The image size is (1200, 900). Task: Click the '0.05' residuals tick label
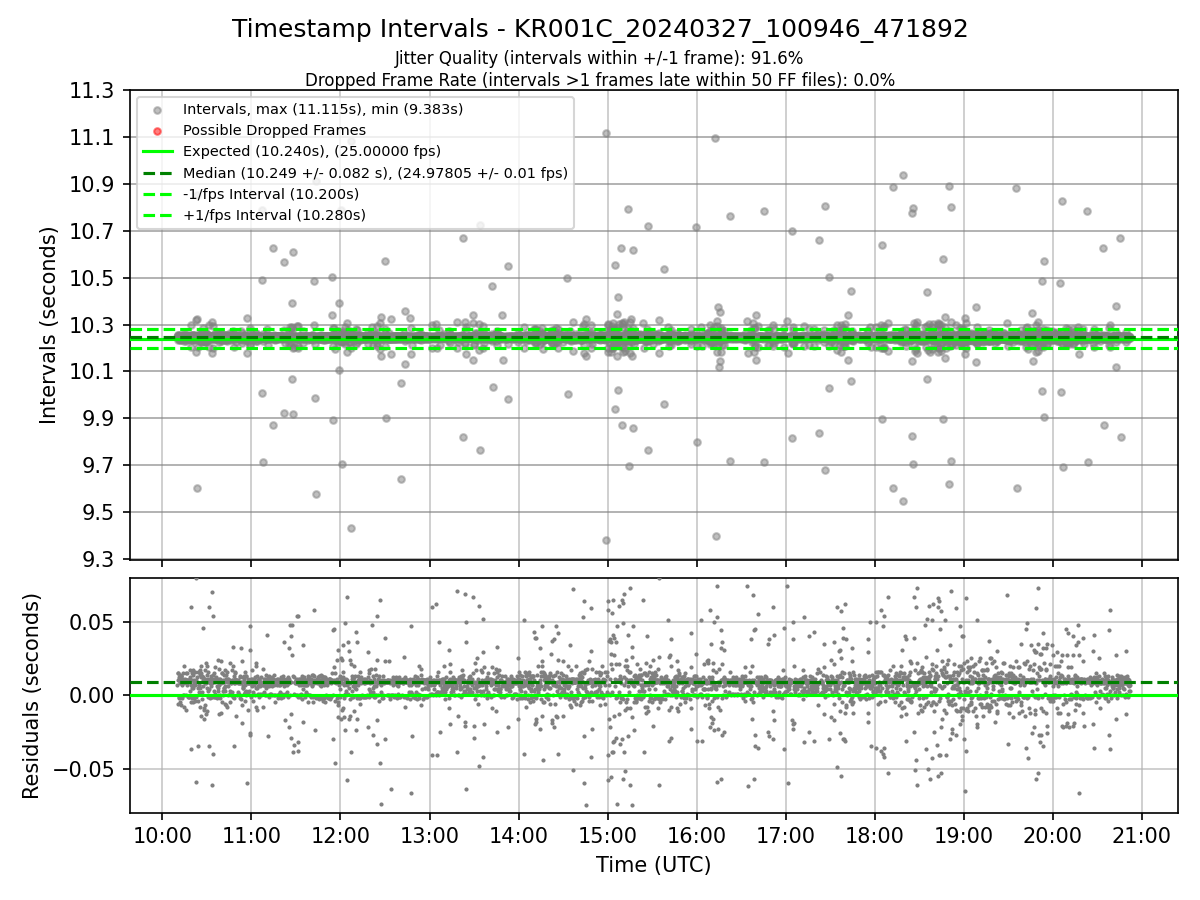click(x=92, y=623)
